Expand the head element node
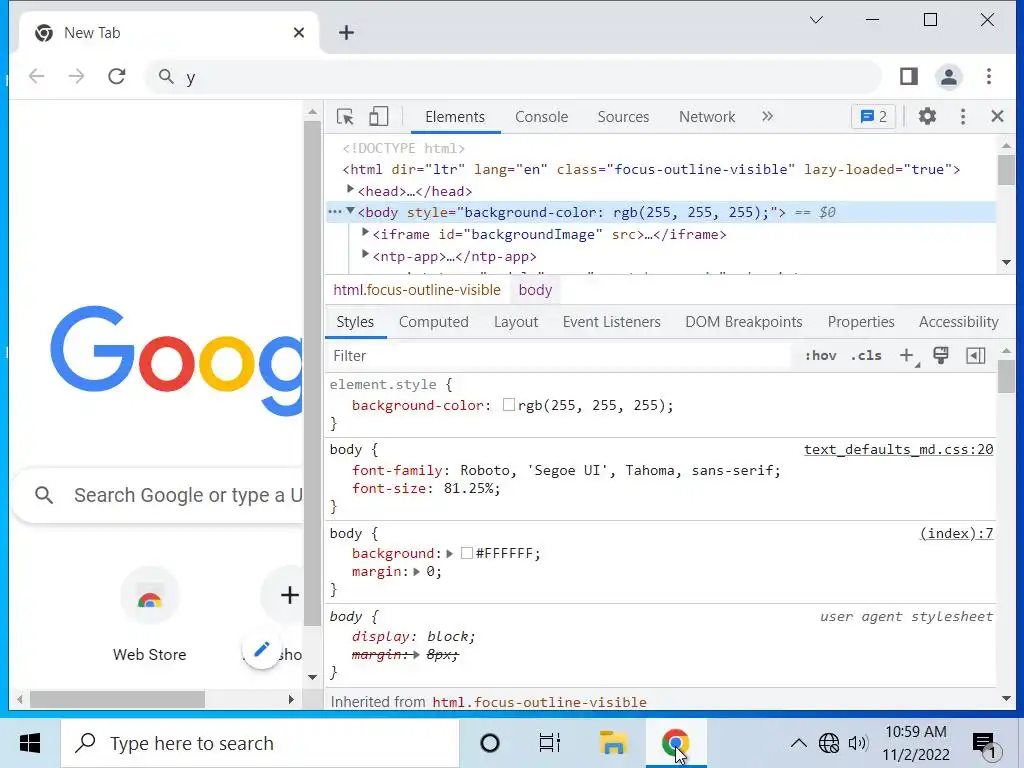Screen dimensions: 1024x768 (350, 189)
